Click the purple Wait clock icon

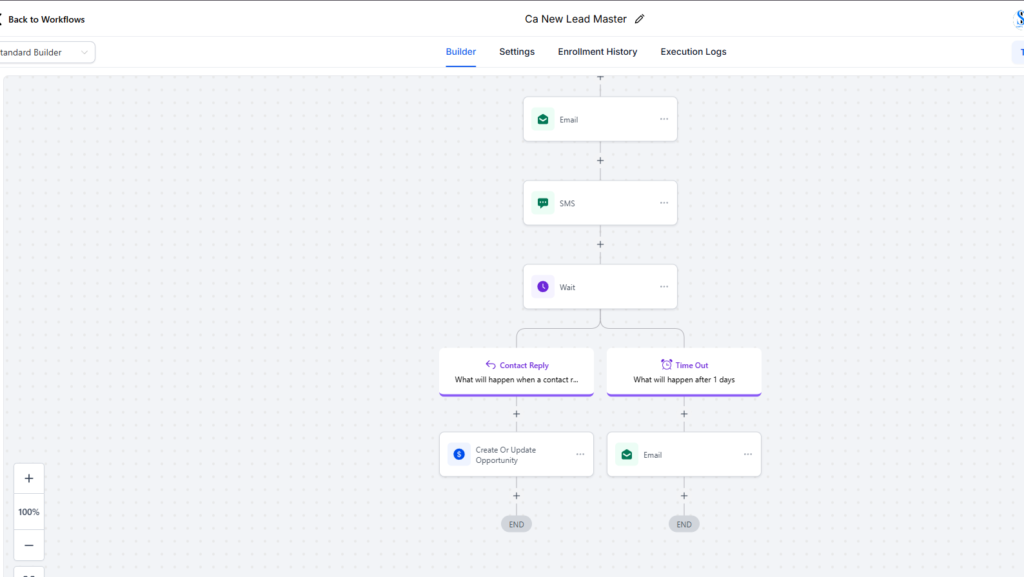tap(543, 287)
